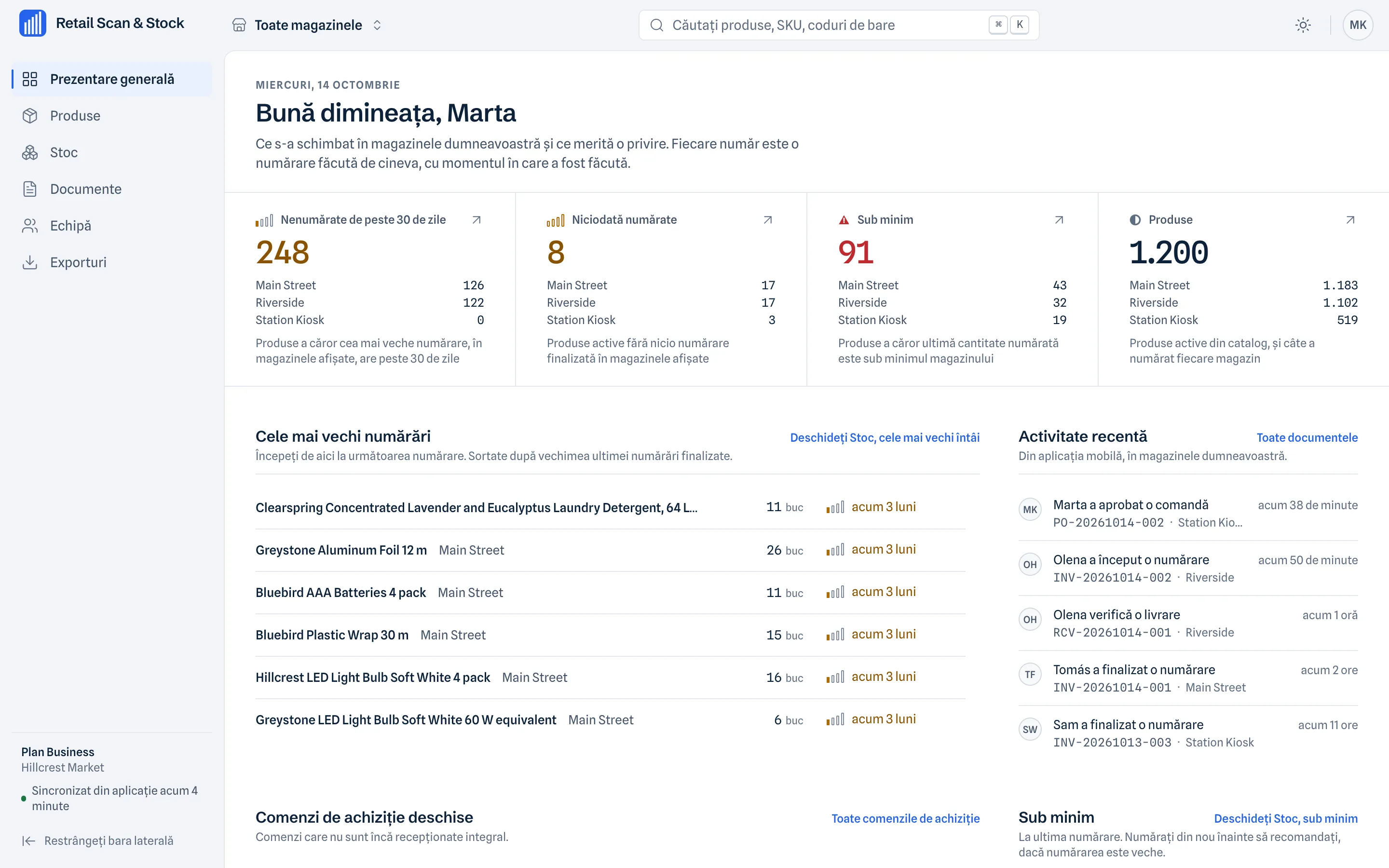This screenshot has width=1389, height=868.
Task: Click the Exporturi download icon
Action: point(30,262)
